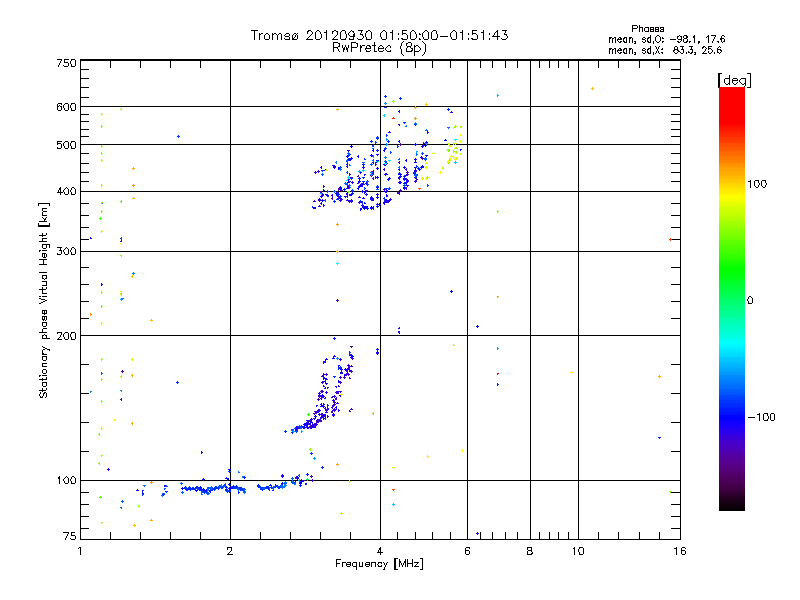The image size is (800, 600).
Task: Click the x-axis tick label '8'
Action: (x=530, y=551)
